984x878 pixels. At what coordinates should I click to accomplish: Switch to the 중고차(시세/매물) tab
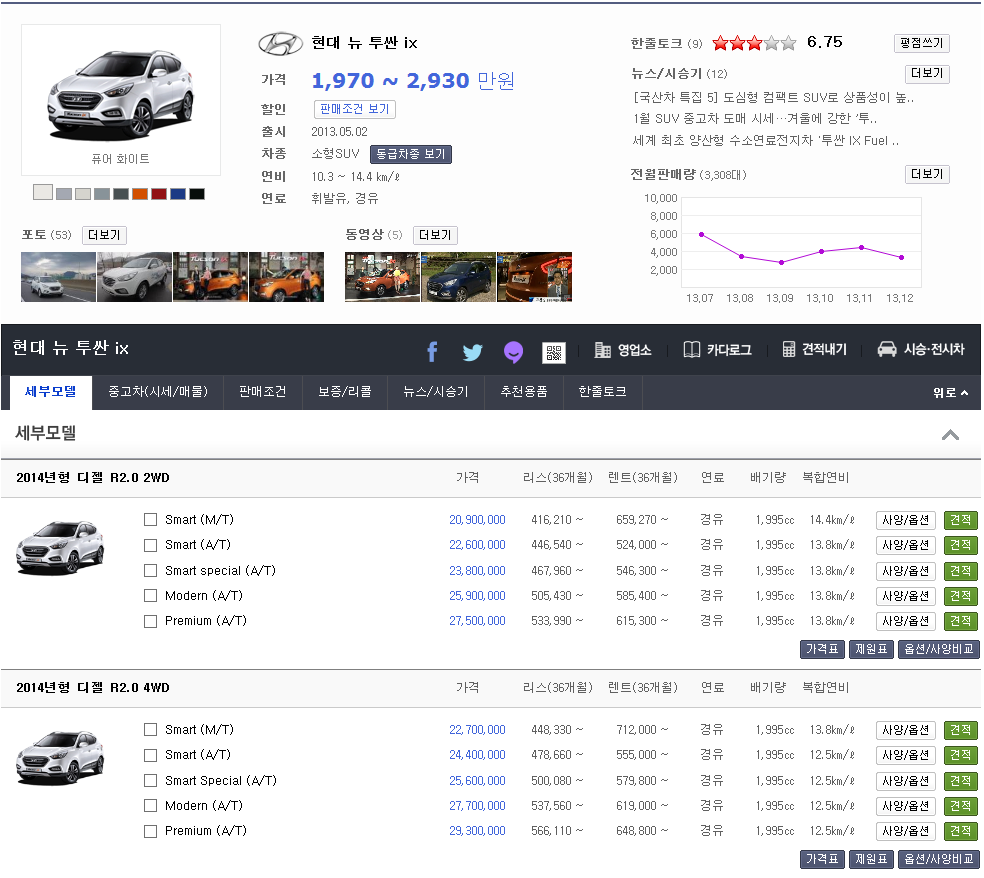point(160,392)
